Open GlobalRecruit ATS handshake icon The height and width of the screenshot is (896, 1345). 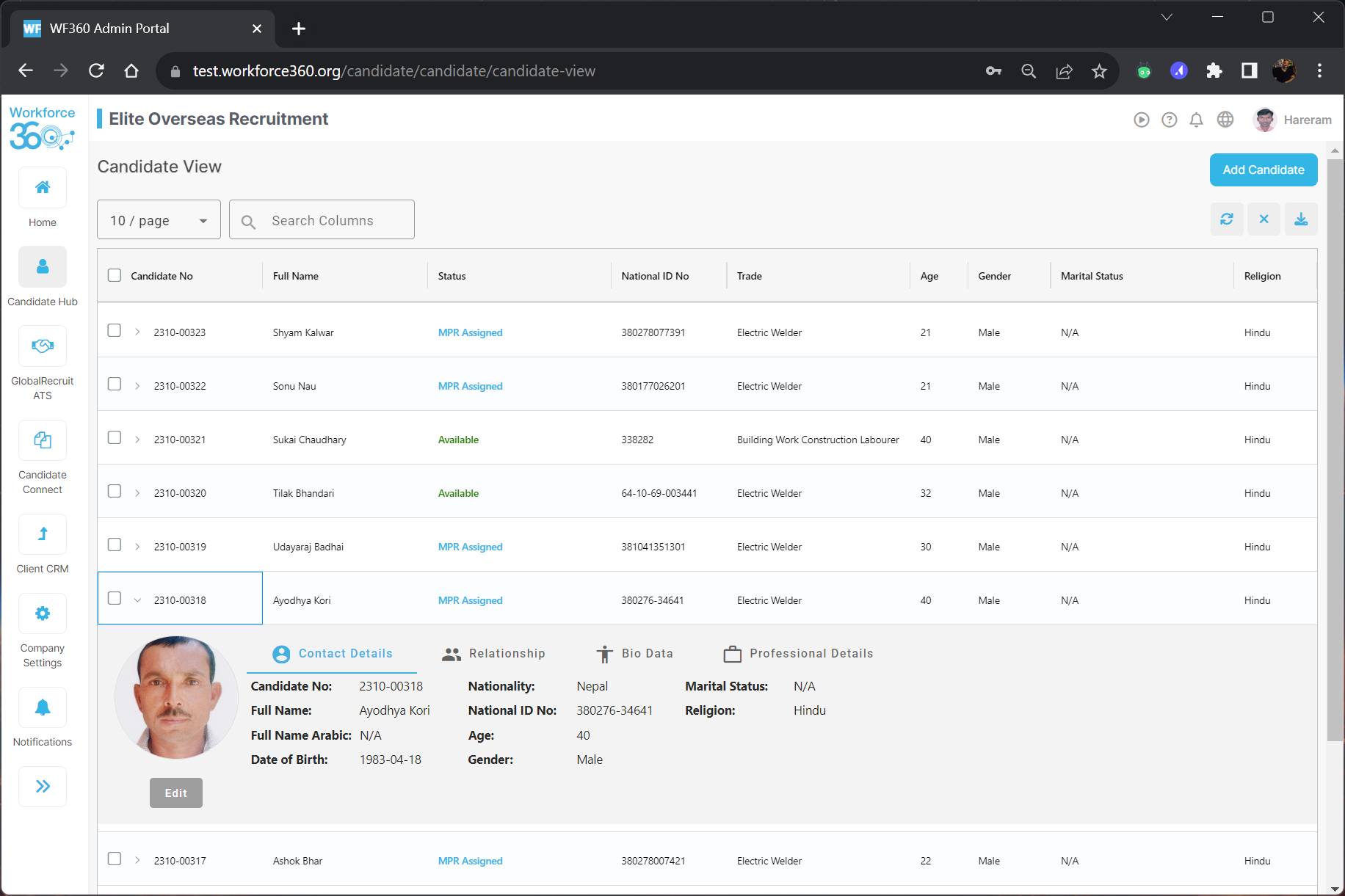tap(43, 346)
